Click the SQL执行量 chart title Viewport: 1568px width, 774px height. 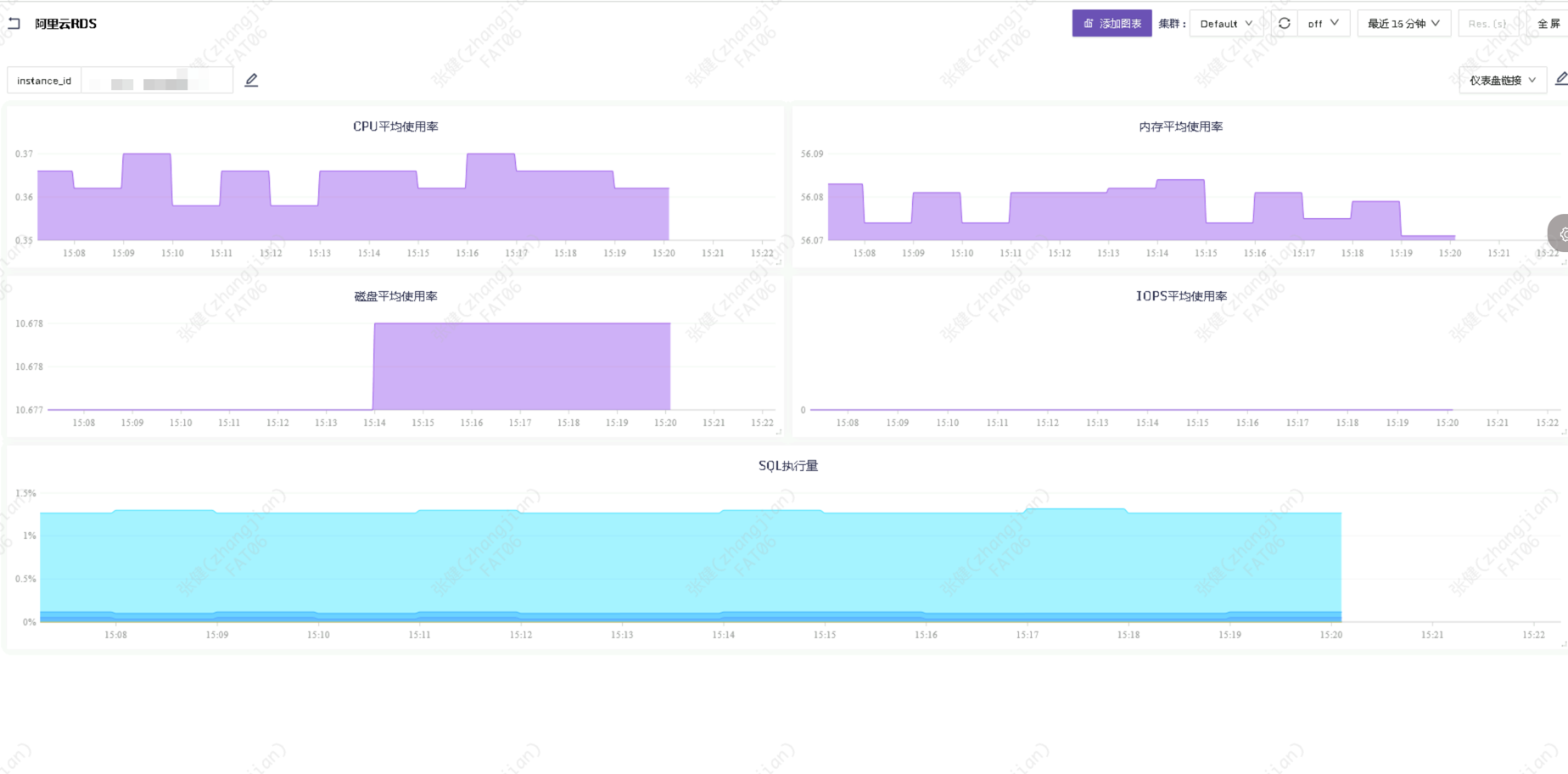787,466
